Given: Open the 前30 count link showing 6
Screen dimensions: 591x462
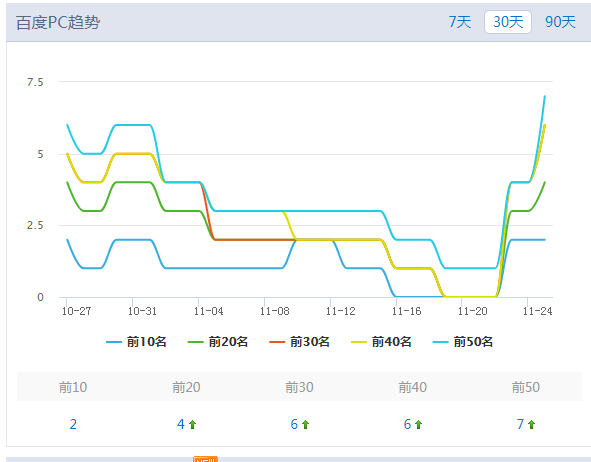Looking at the screenshot, I should (x=294, y=424).
